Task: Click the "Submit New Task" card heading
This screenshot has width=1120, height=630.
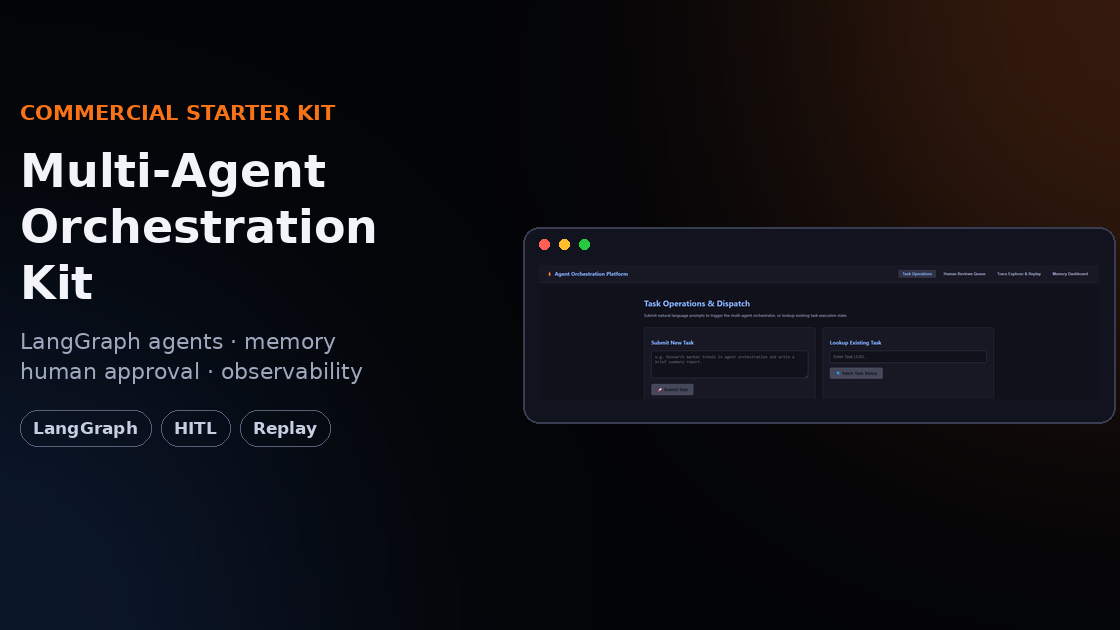Action: [x=672, y=343]
